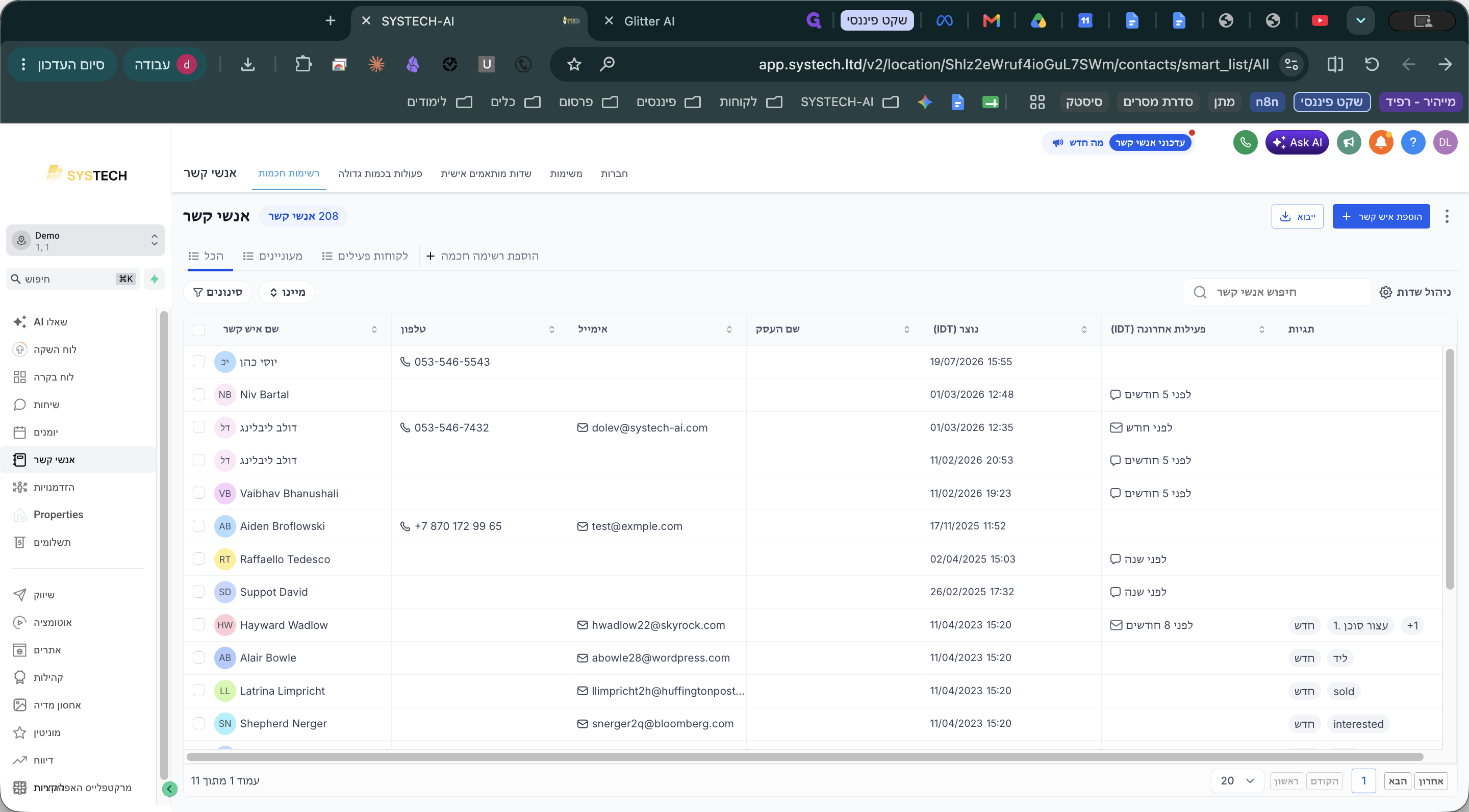Tick the select-all contacts checkbox in header
The height and width of the screenshot is (812, 1469).
198,329
